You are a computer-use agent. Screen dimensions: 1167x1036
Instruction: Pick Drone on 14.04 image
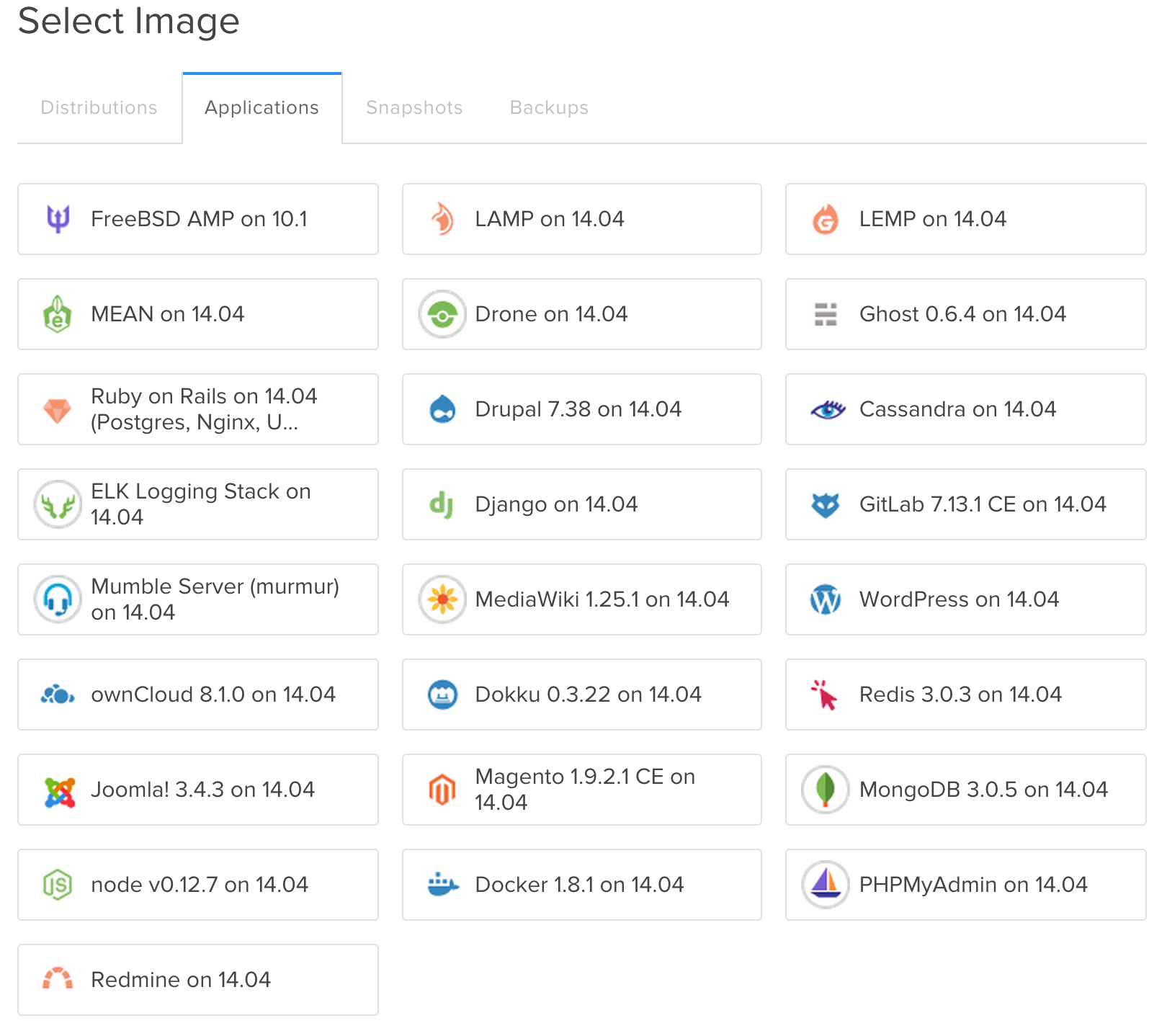582,314
